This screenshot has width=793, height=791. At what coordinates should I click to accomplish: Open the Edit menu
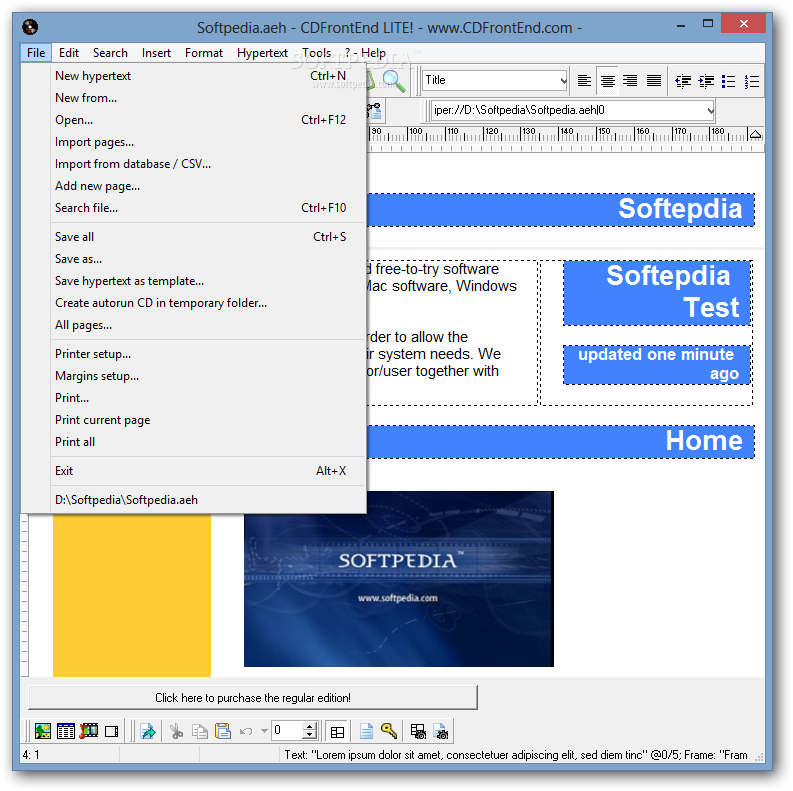pyautogui.click(x=69, y=53)
